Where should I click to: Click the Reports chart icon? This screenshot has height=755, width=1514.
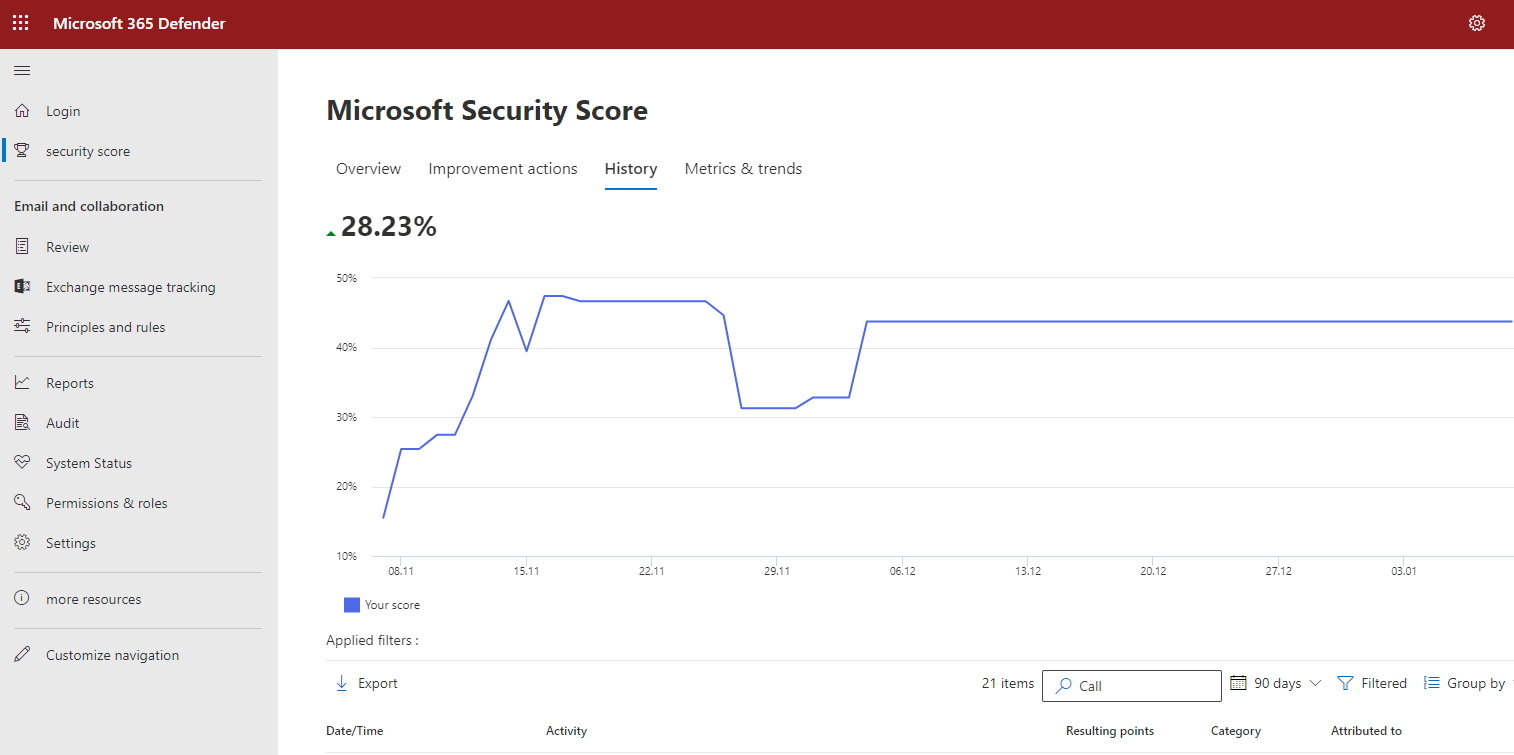click(x=22, y=383)
